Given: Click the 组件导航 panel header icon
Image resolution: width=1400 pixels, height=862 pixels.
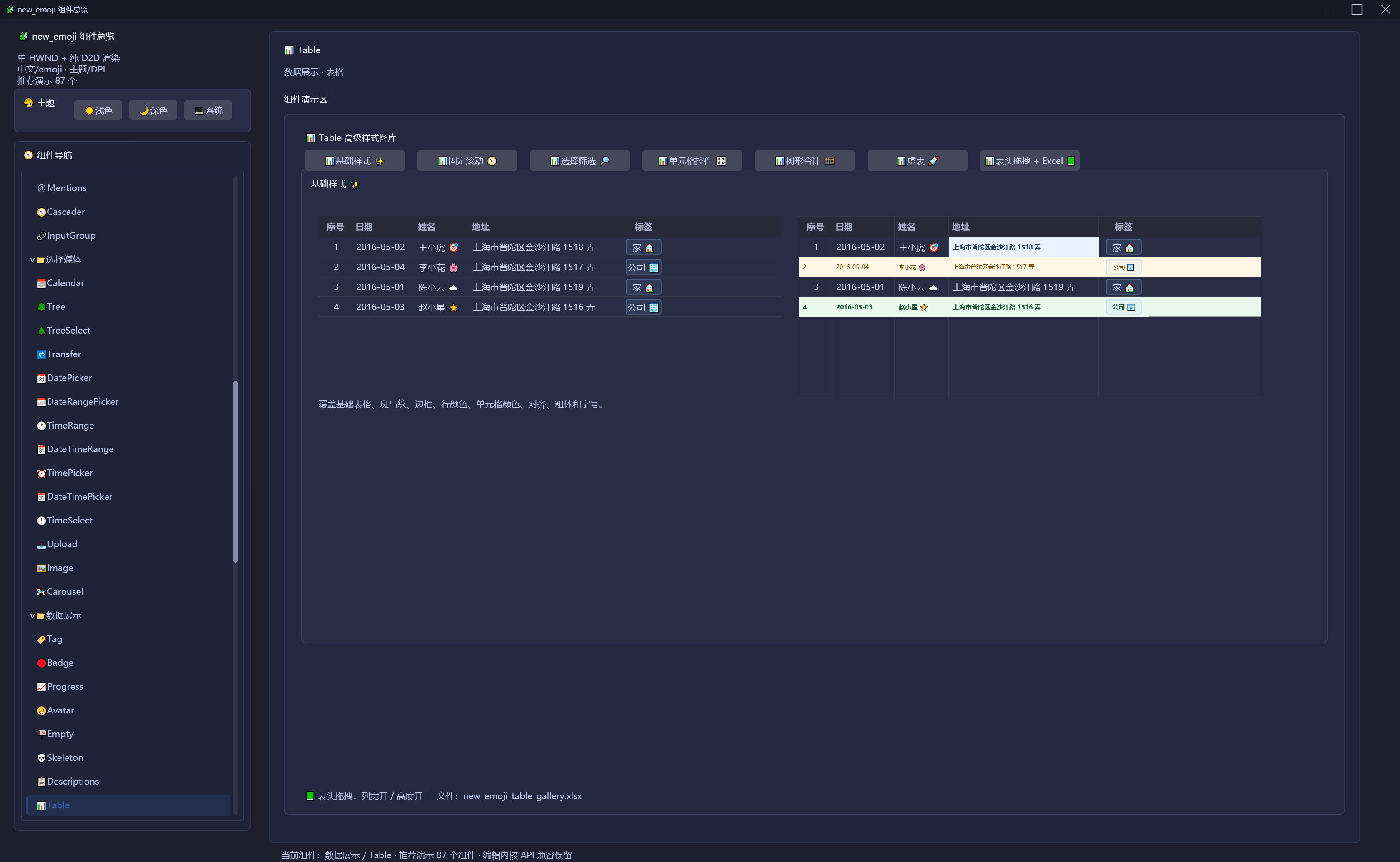Looking at the screenshot, I should [x=28, y=155].
